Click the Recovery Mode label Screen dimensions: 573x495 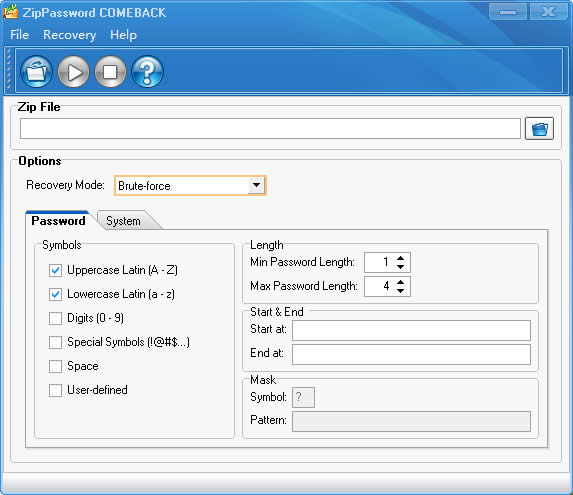point(65,185)
